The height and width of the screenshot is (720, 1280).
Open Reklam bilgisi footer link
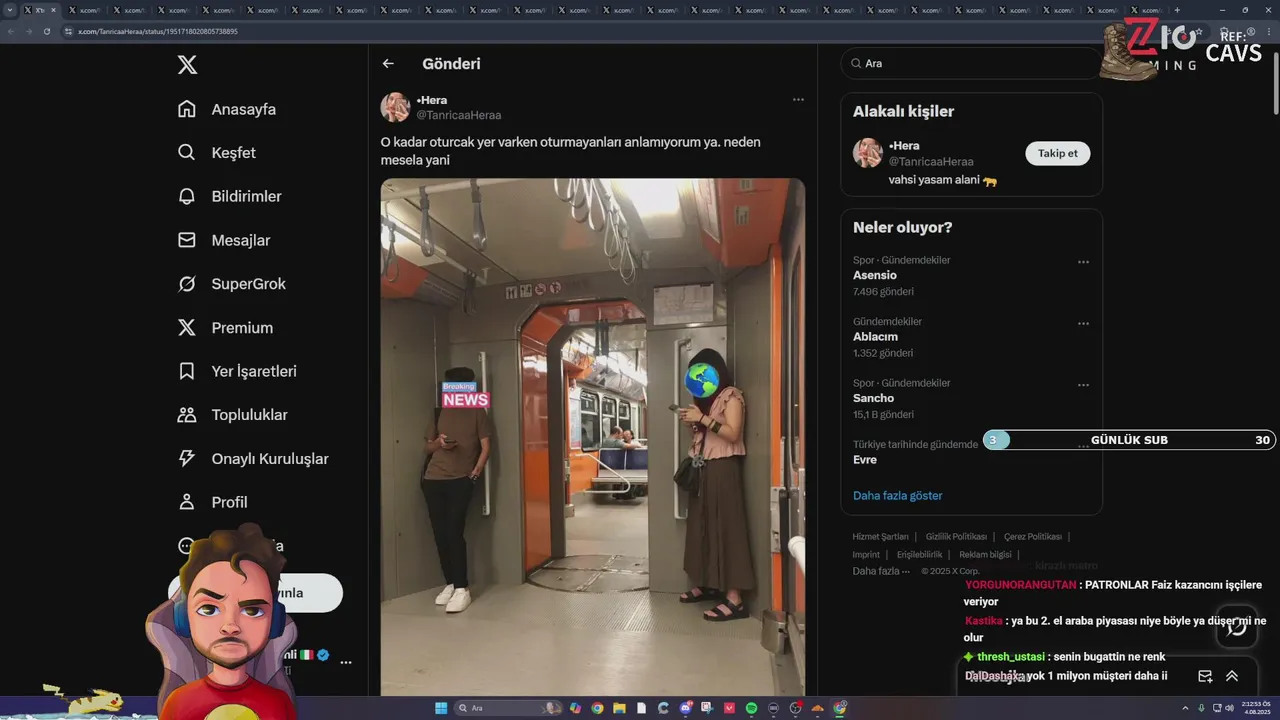[985, 554]
